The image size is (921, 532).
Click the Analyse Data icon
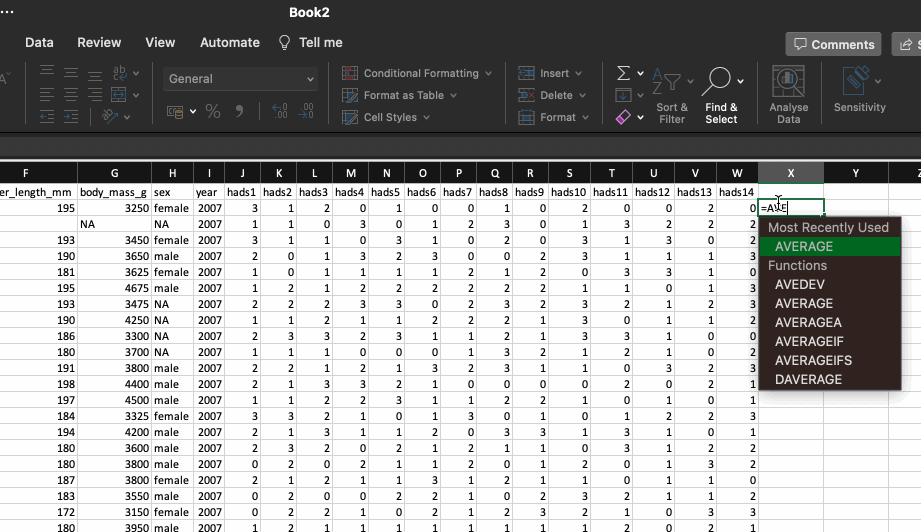(789, 82)
